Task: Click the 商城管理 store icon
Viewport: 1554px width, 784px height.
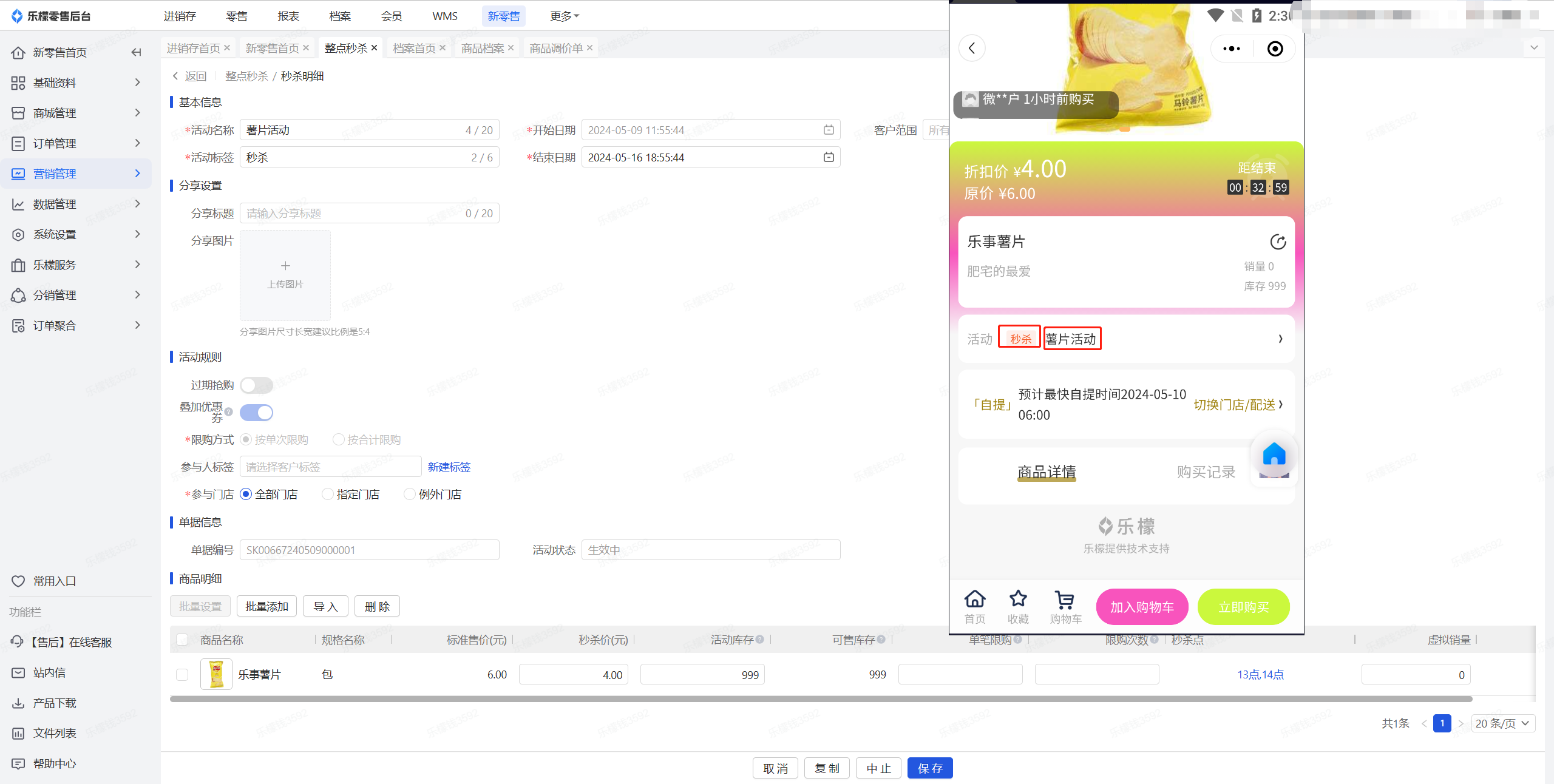Action: [x=18, y=113]
